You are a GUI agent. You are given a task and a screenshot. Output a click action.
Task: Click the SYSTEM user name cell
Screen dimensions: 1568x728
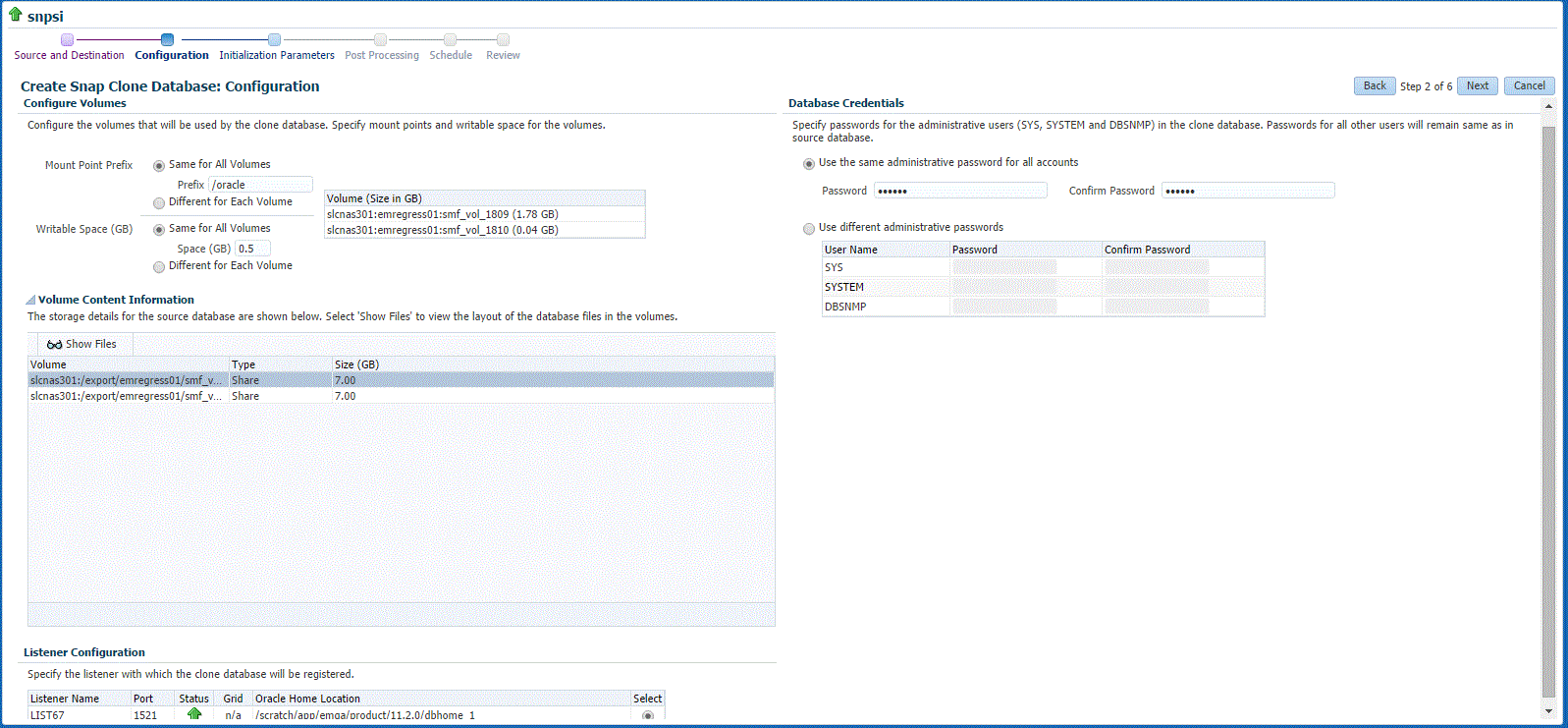(x=886, y=287)
